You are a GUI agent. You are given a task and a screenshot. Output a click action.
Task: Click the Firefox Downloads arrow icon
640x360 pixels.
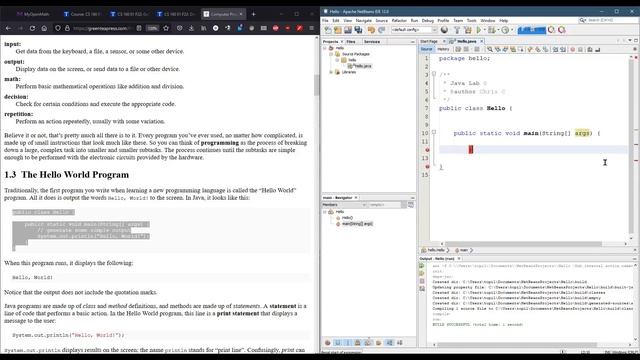pos(191,28)
